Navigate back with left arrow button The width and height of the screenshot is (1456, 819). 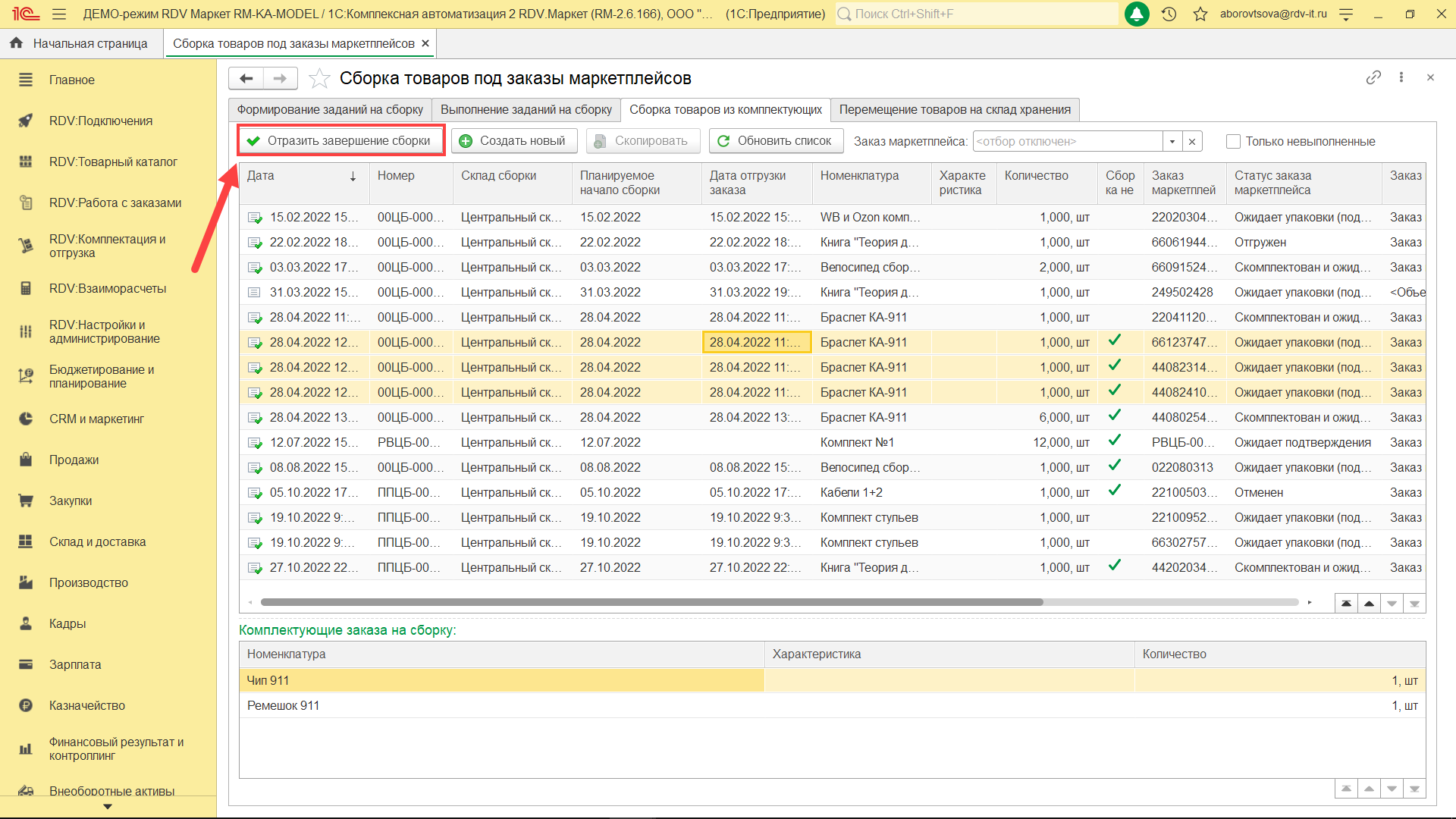point(246,78)
